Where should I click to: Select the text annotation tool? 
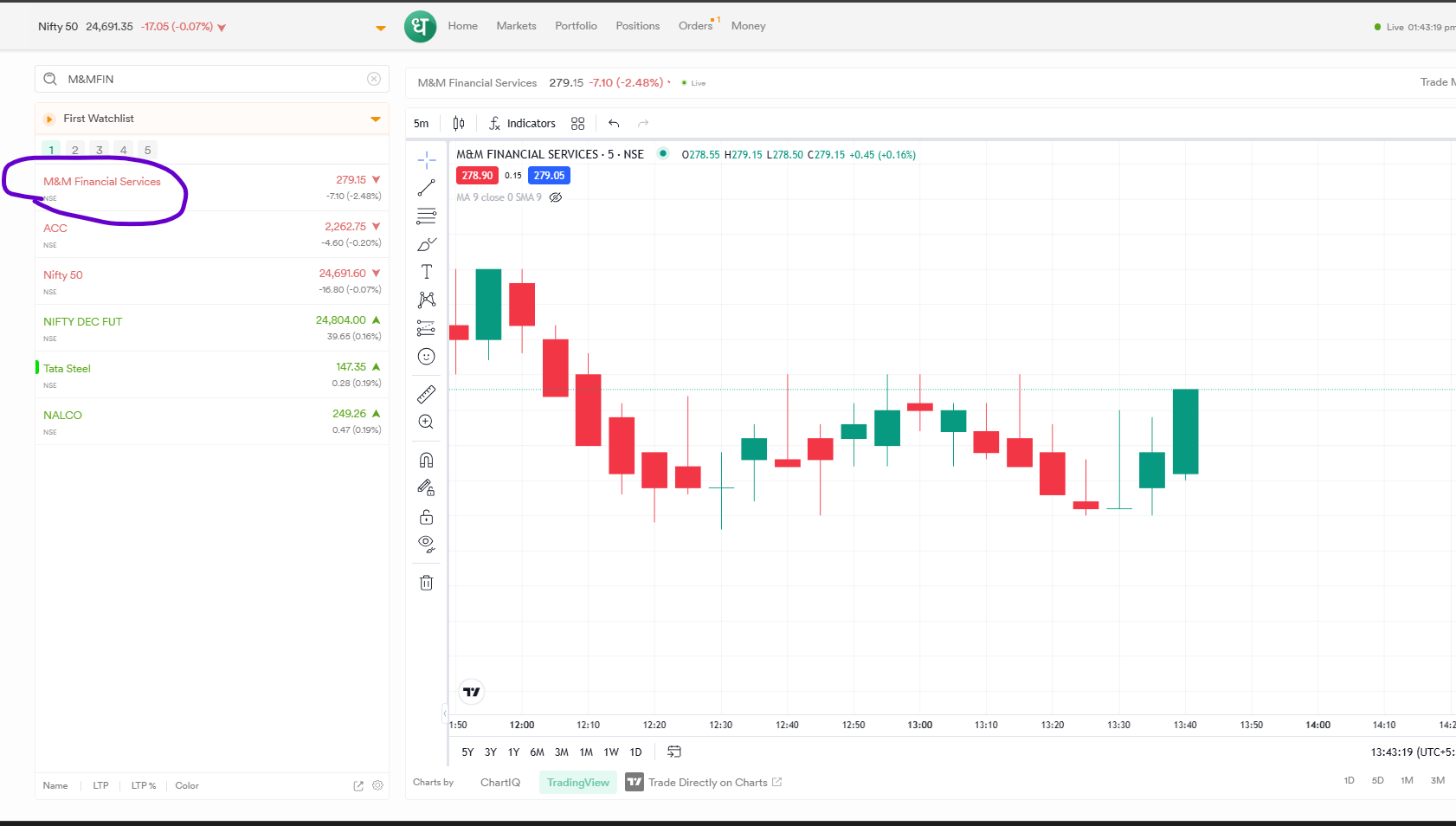pos(426,272)
